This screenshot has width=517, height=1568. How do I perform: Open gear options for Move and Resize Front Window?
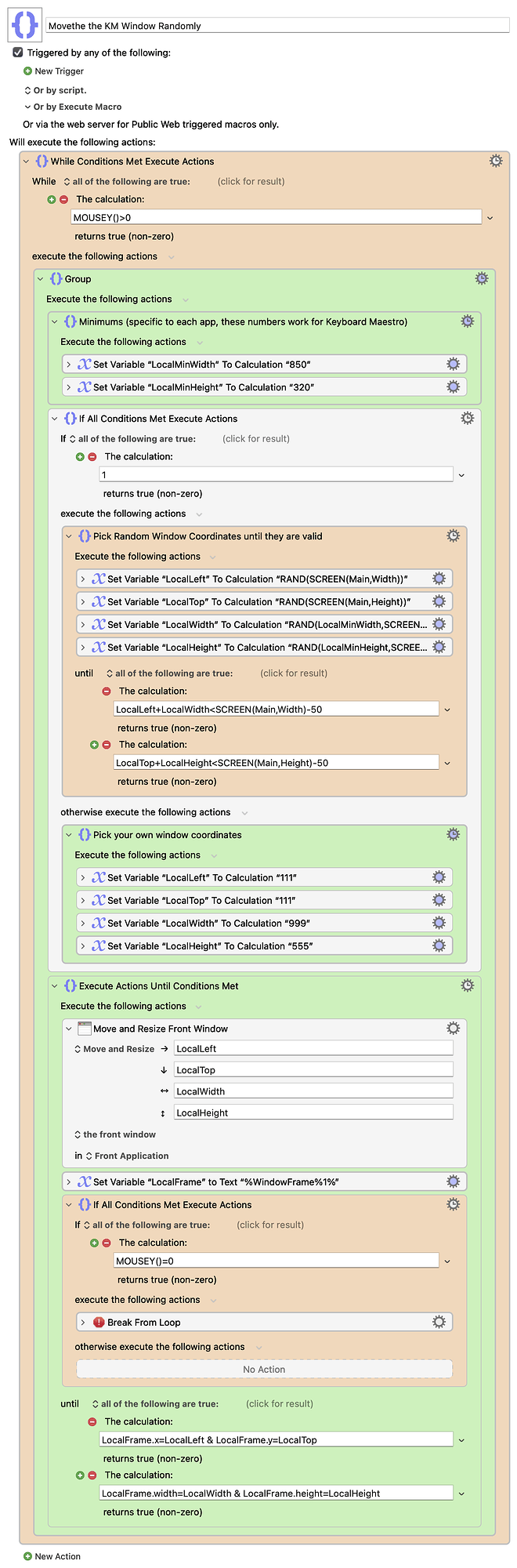[x=453, y=1028]
